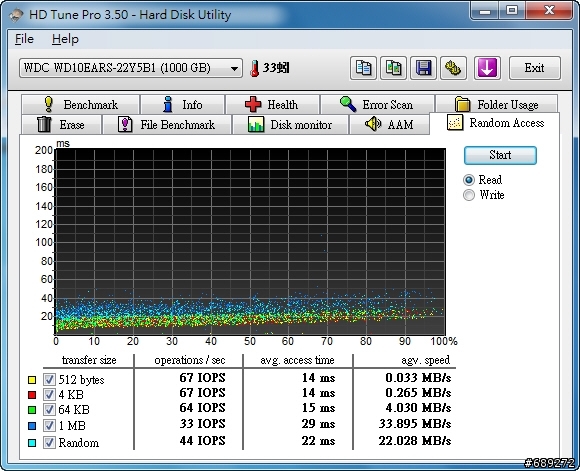The width and height of the screenshot is (580, 471).
Task: Uncheck the 1 MB transfer size
Action: tap(49, 425)
